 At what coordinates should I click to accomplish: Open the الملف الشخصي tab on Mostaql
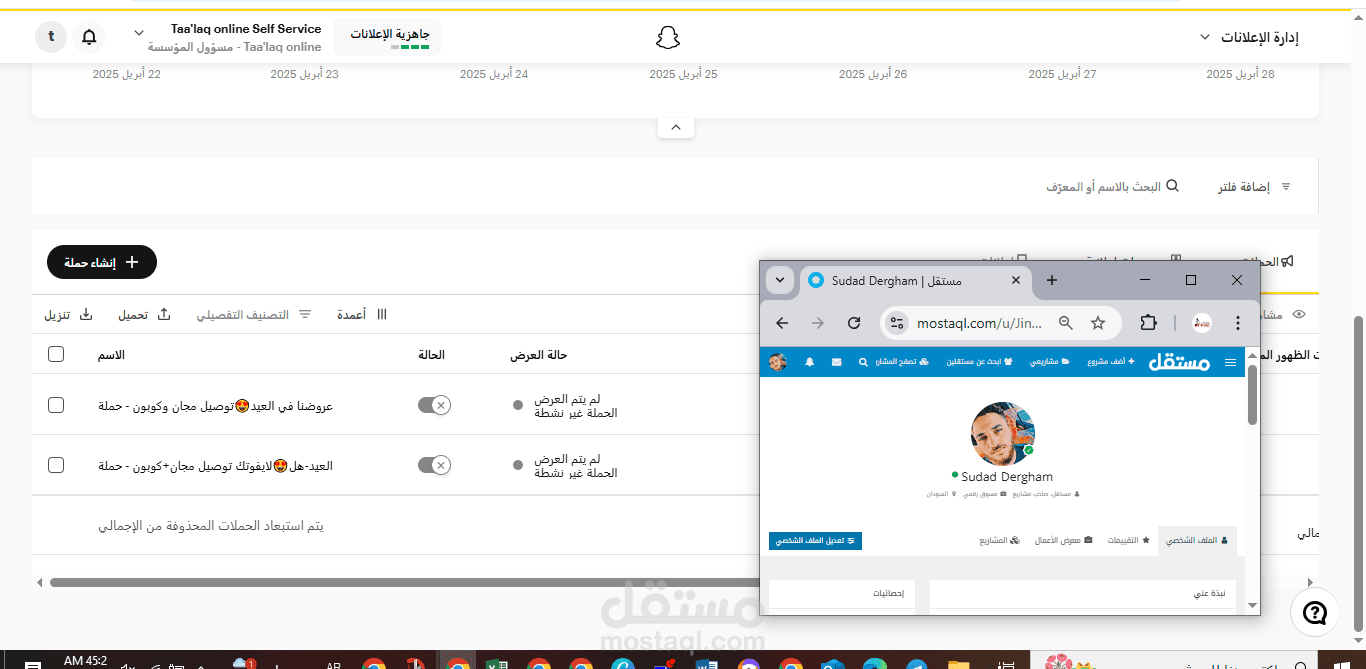click(1197, 540)
